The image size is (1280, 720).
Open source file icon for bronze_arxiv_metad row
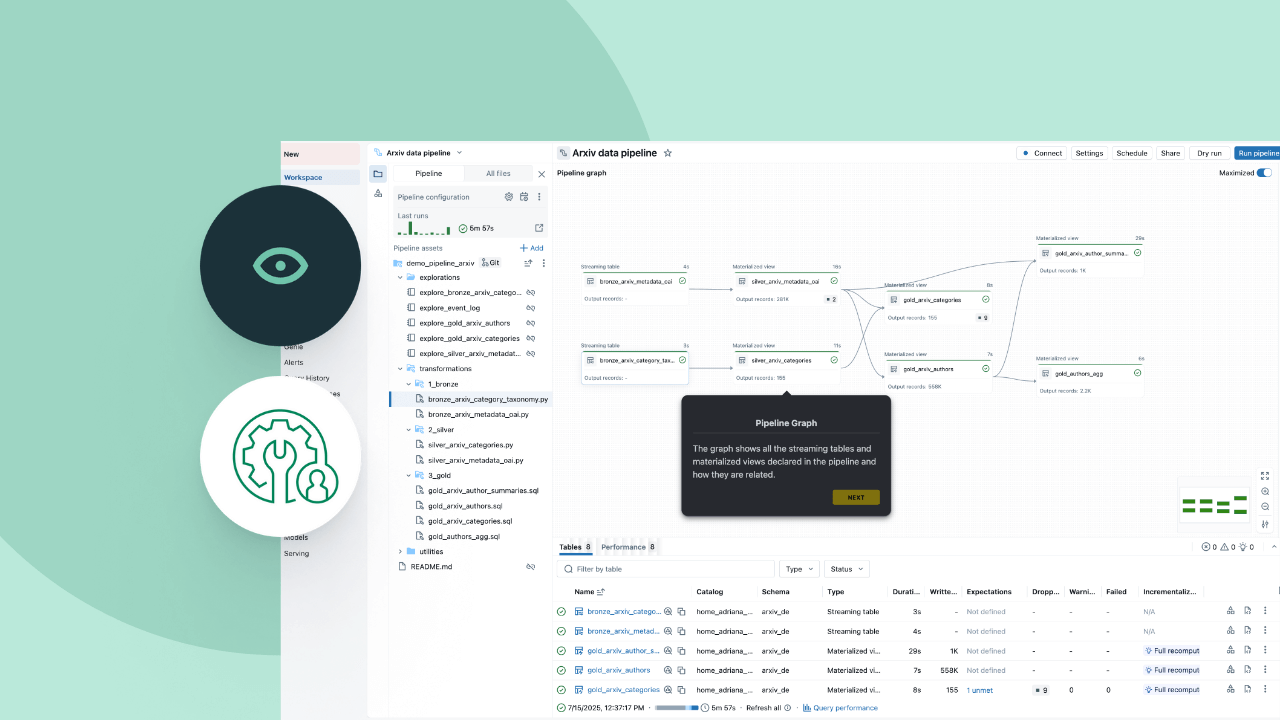coord(1248,631)
